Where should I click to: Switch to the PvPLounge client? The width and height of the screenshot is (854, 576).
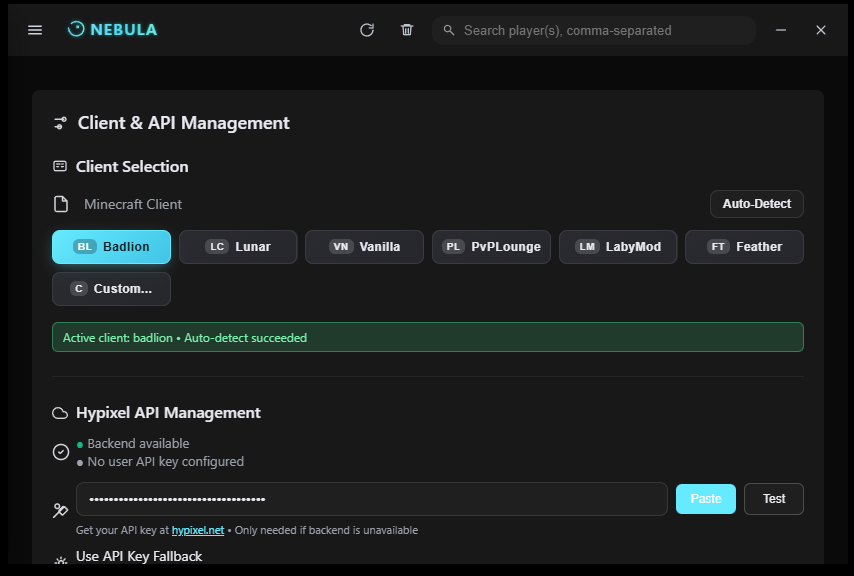[x=491, y=246]
